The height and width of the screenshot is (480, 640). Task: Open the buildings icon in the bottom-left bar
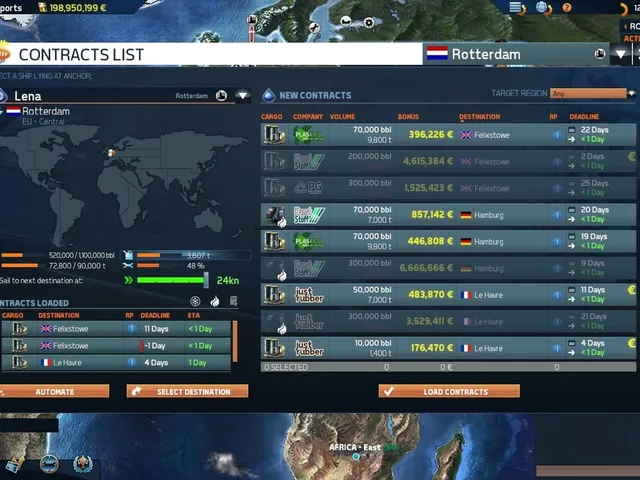[15, 465]
